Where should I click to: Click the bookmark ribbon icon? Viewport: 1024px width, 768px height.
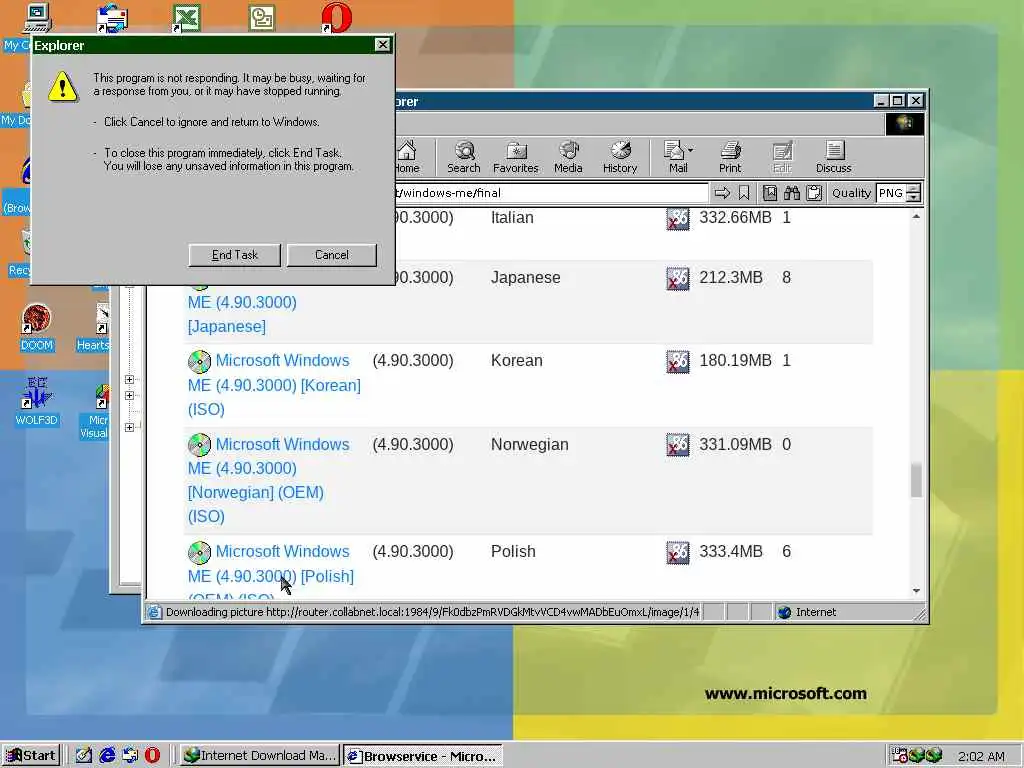tap(744, 193)
